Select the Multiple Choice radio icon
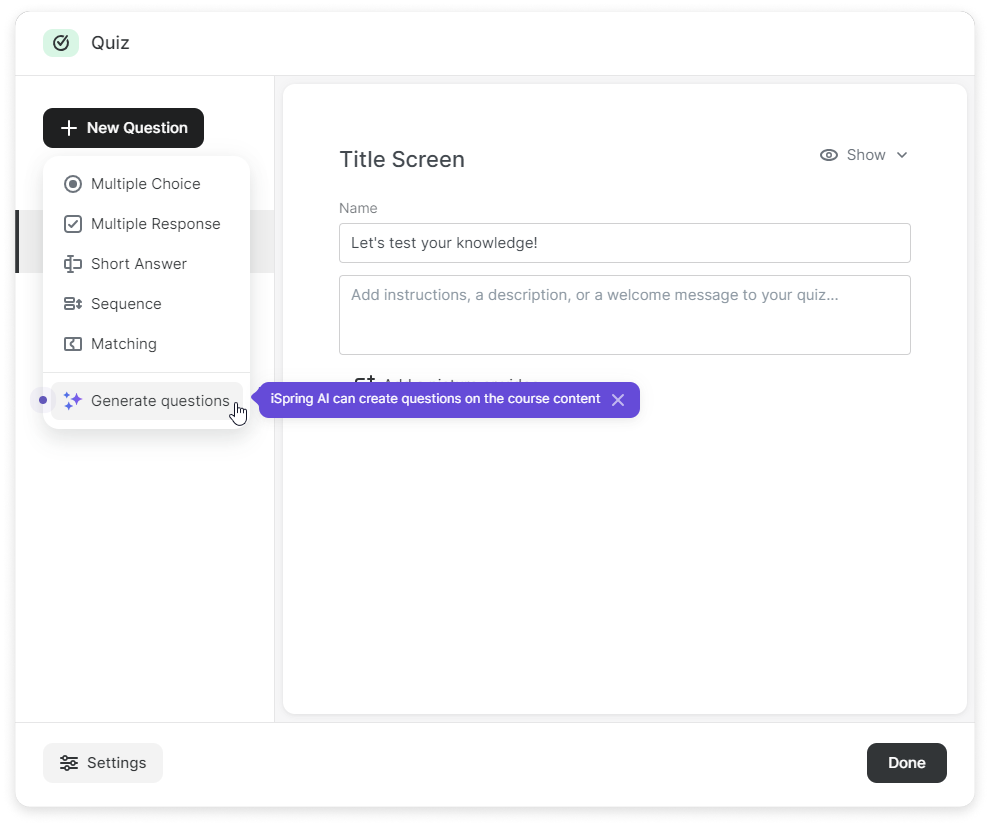The width and height of the screenshot is (990, 826). (72, 184)
